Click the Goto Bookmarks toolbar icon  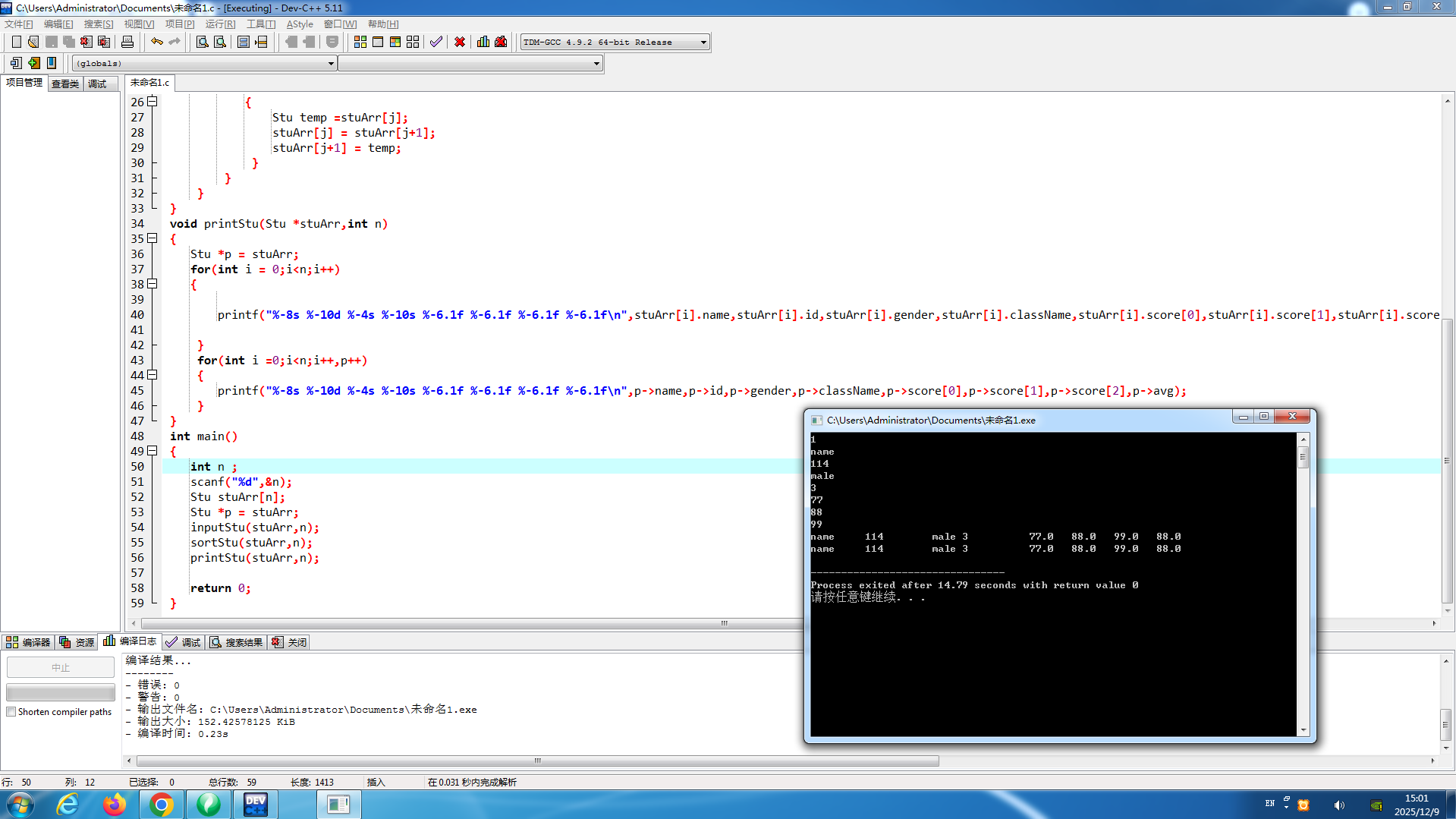[x=52, y=63]
